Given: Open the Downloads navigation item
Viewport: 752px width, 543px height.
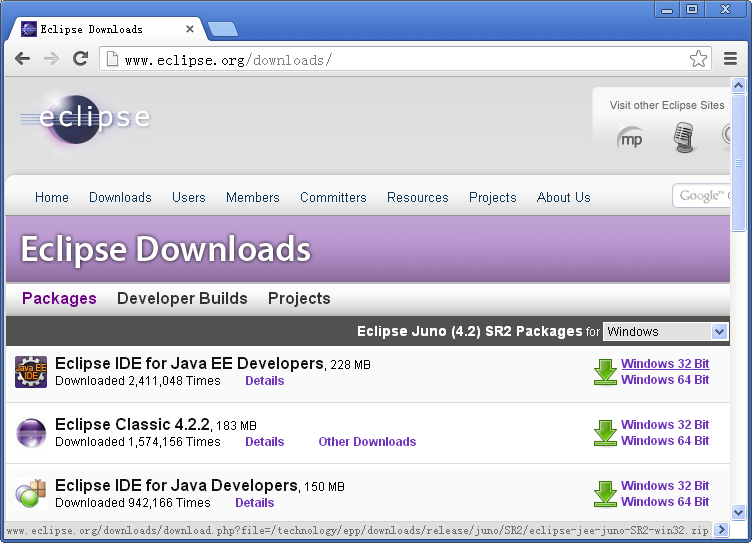Looking at the screenshot, I should [x=120, y=198].
